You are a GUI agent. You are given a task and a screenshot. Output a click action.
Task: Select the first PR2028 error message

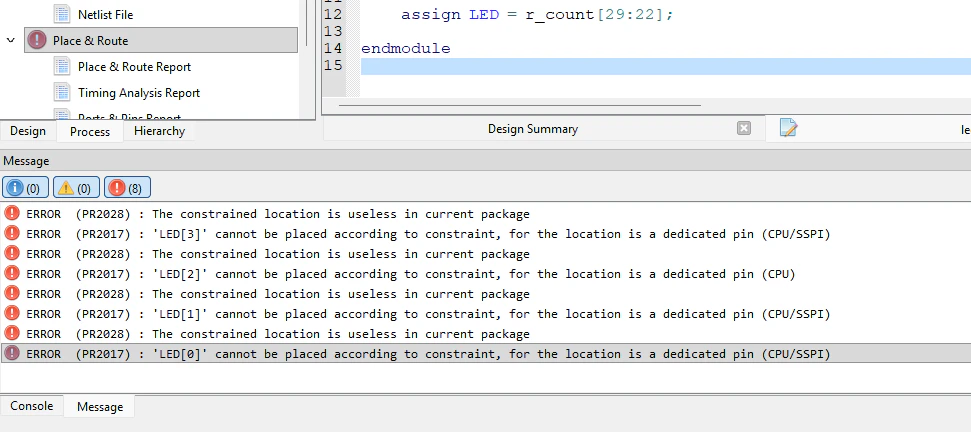(486, 214)
